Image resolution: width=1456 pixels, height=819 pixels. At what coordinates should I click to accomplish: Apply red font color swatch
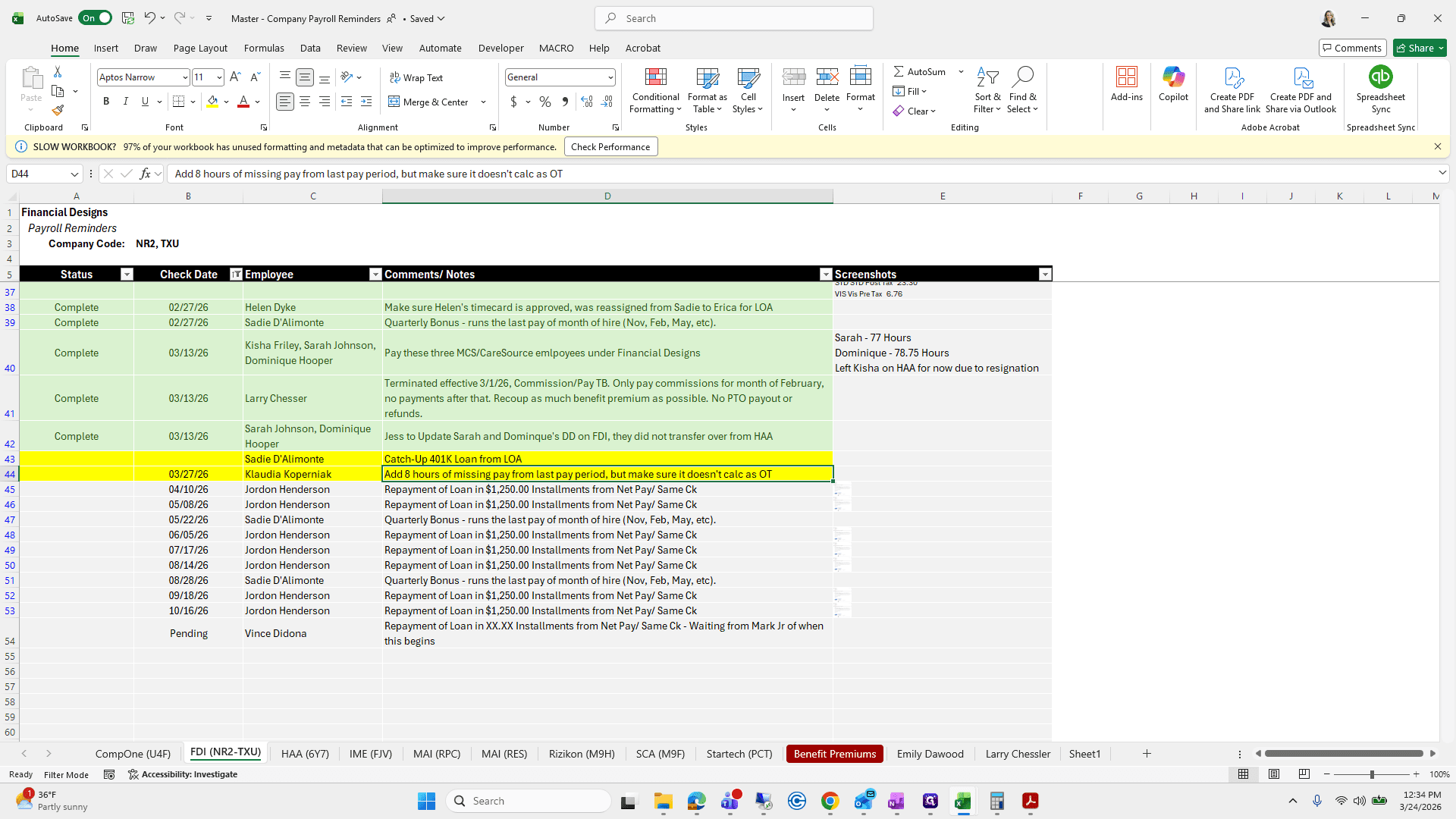click(243, 102)
